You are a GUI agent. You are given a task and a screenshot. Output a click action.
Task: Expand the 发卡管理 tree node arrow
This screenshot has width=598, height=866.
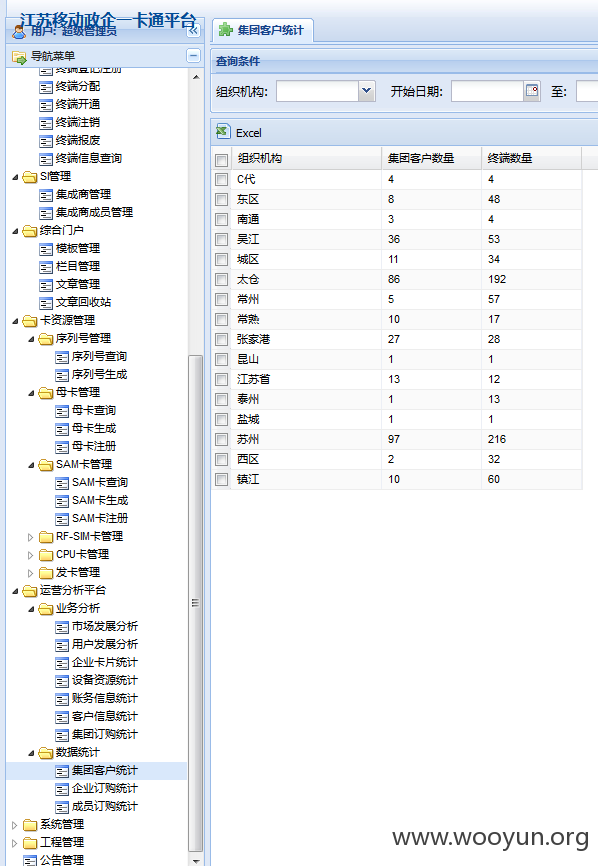[31, 573]
